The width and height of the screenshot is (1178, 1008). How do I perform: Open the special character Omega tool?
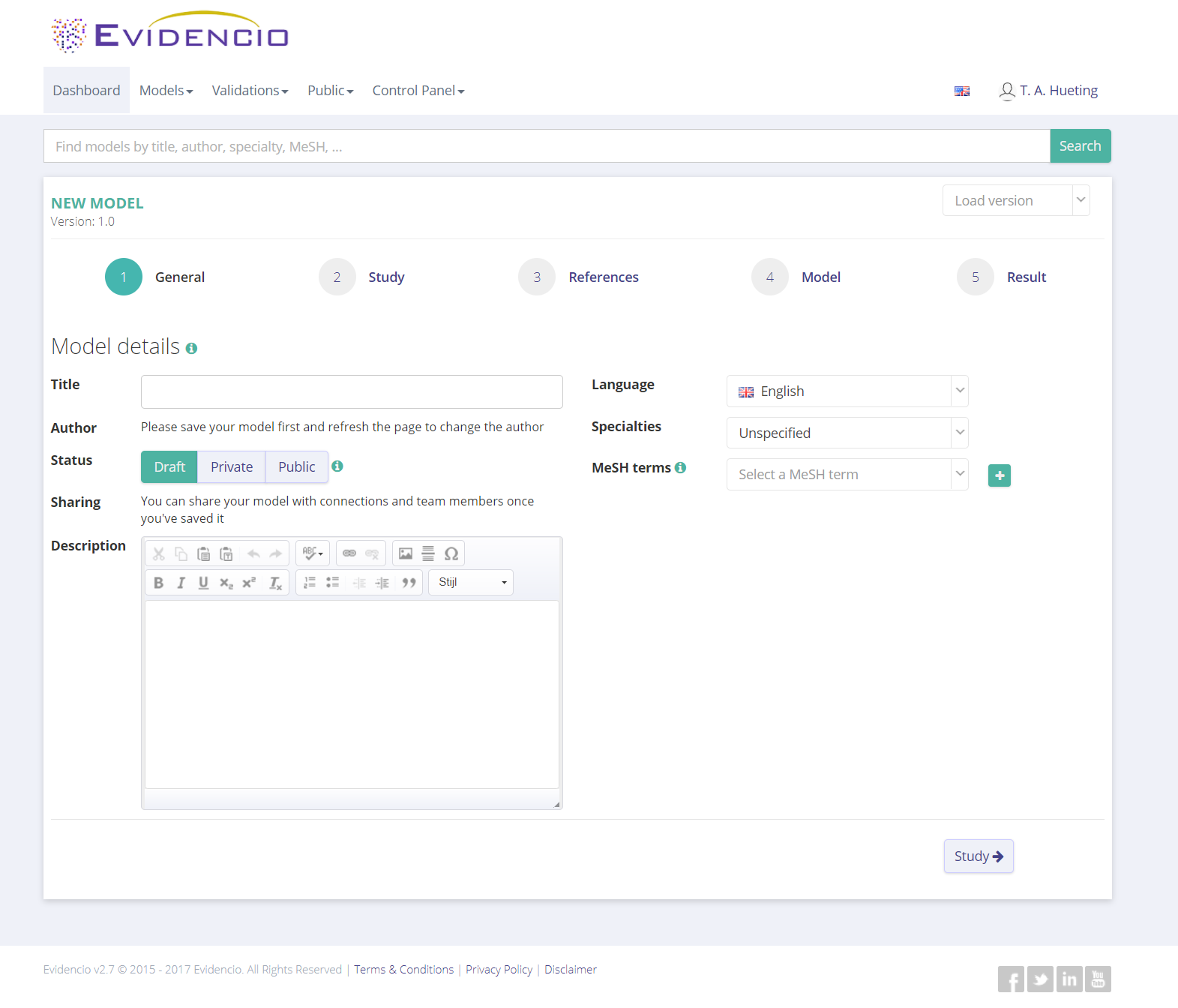451,553
